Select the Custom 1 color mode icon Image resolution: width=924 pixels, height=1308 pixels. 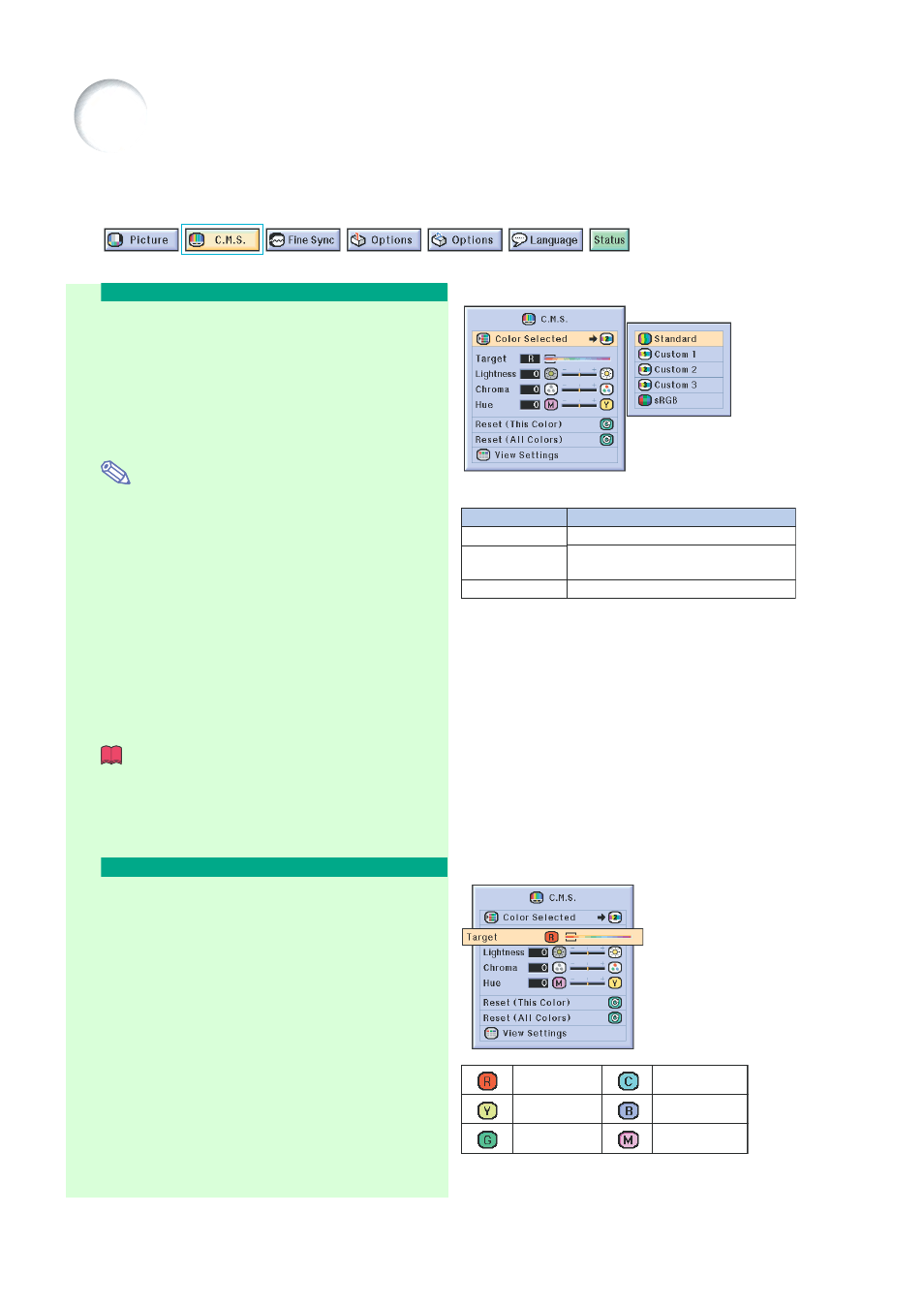click(644, 355)
